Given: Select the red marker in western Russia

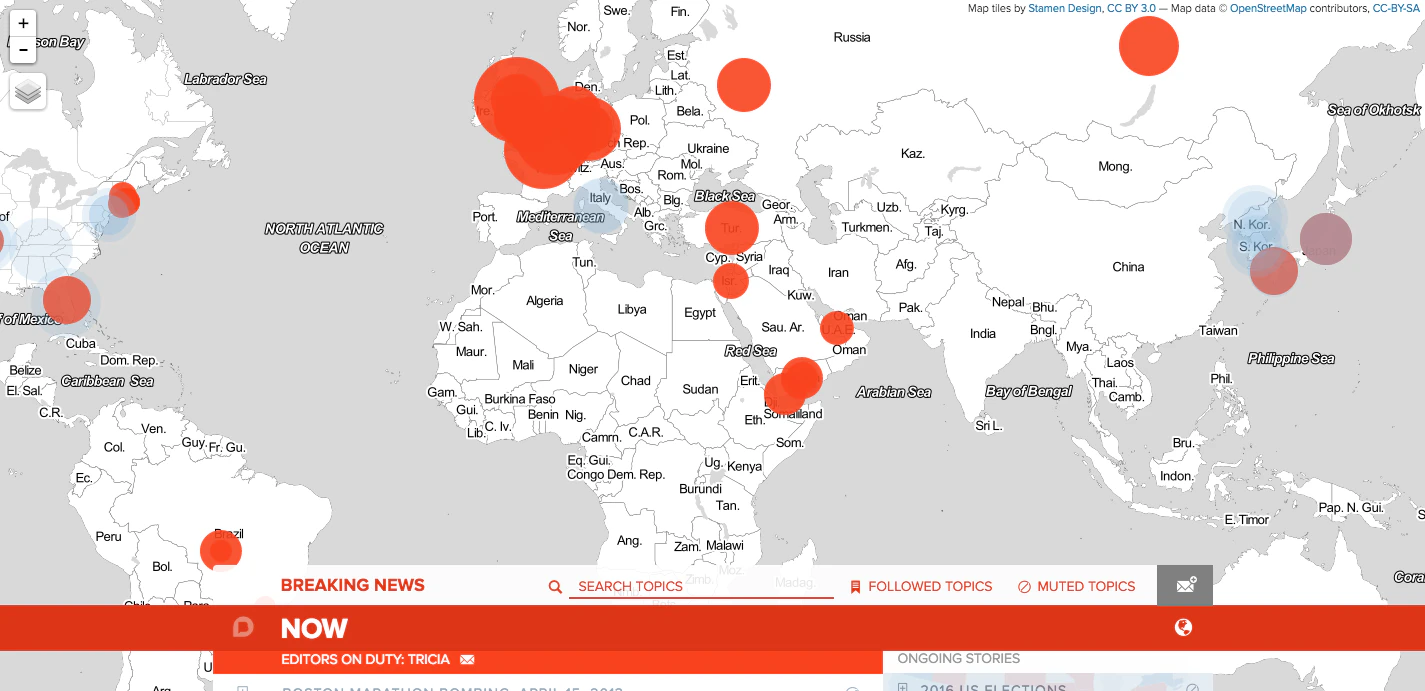Looking at the screenshot, I should click(x=744, y=84).
